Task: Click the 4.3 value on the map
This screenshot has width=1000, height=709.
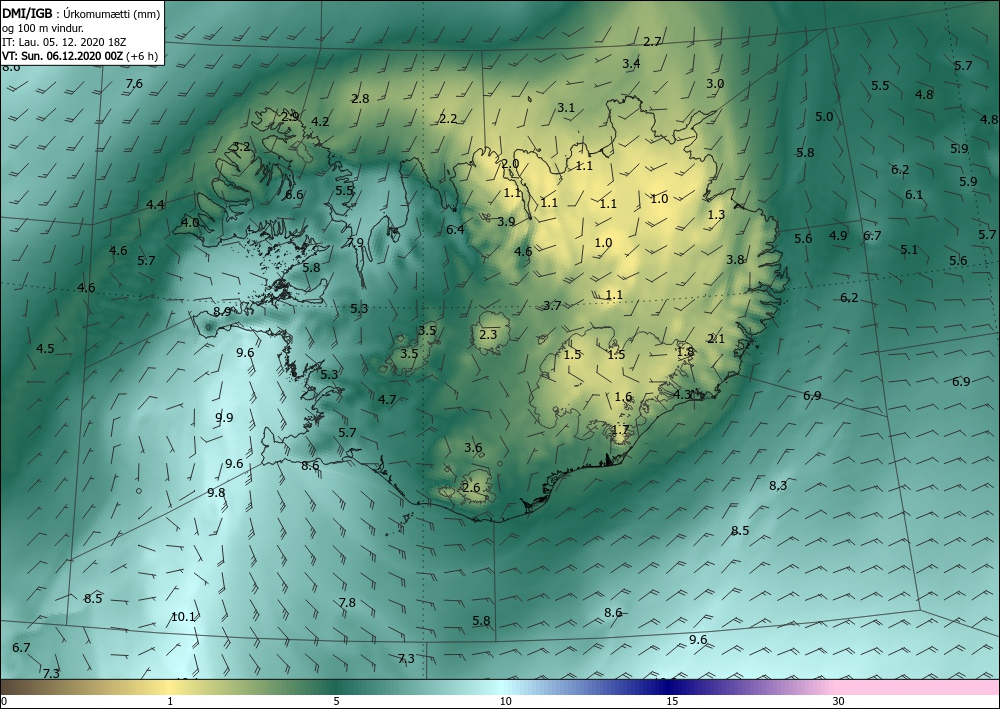Action: [682, 395]
